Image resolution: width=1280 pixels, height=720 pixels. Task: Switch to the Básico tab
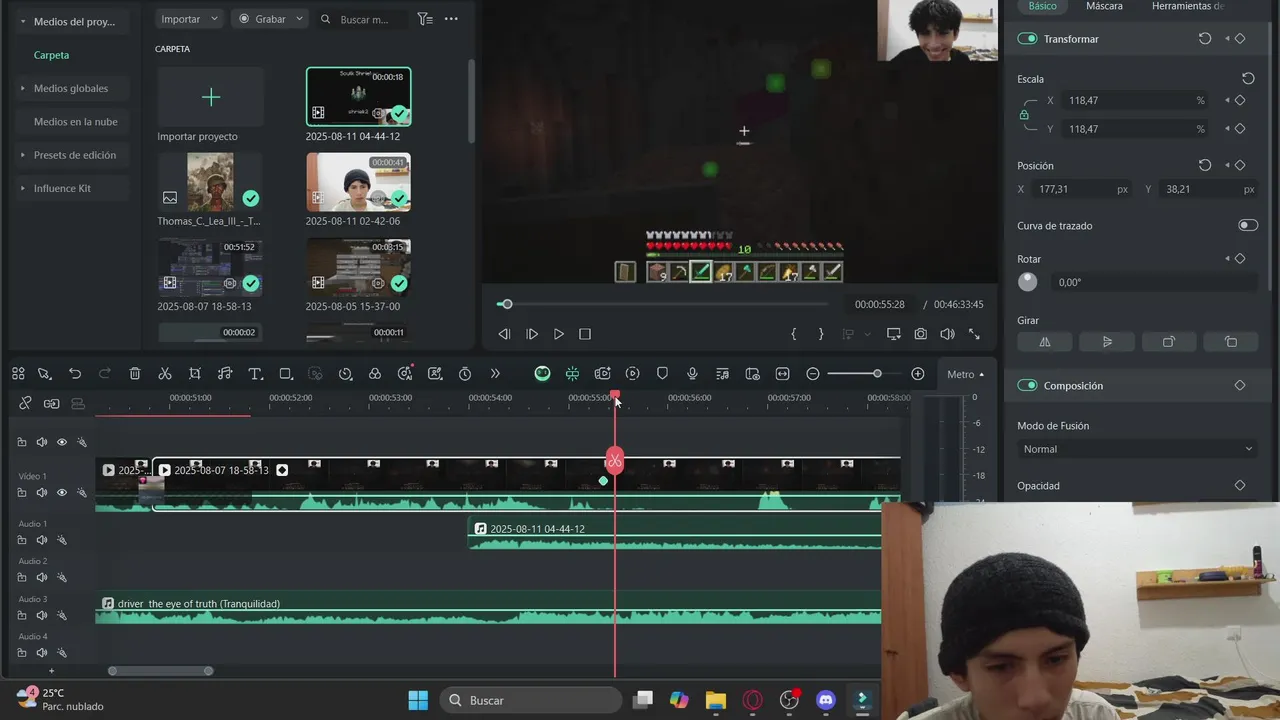click(x=1042, y=6)
